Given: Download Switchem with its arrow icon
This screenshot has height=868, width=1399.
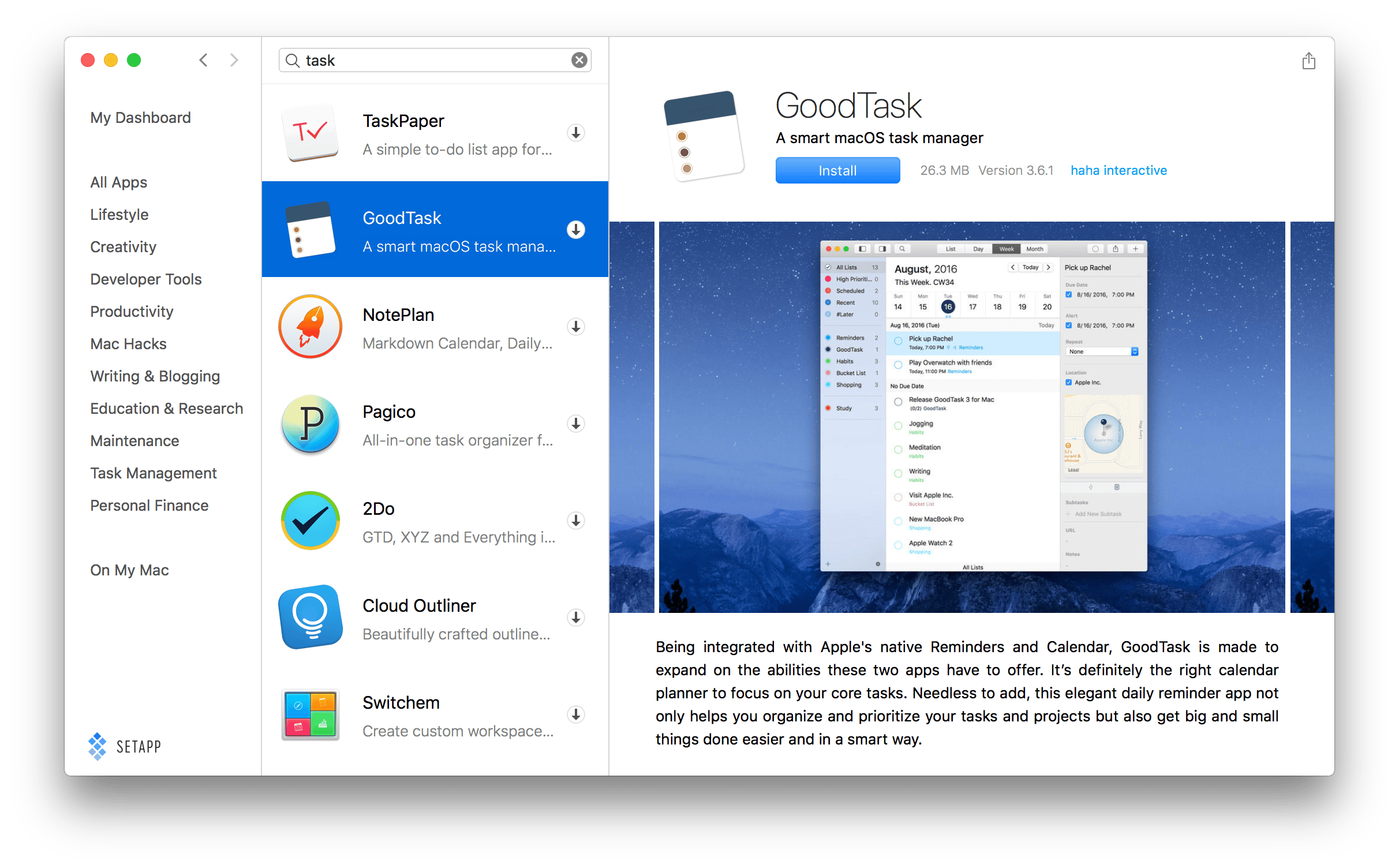Looking at the screenshot, I should [576, 714].
